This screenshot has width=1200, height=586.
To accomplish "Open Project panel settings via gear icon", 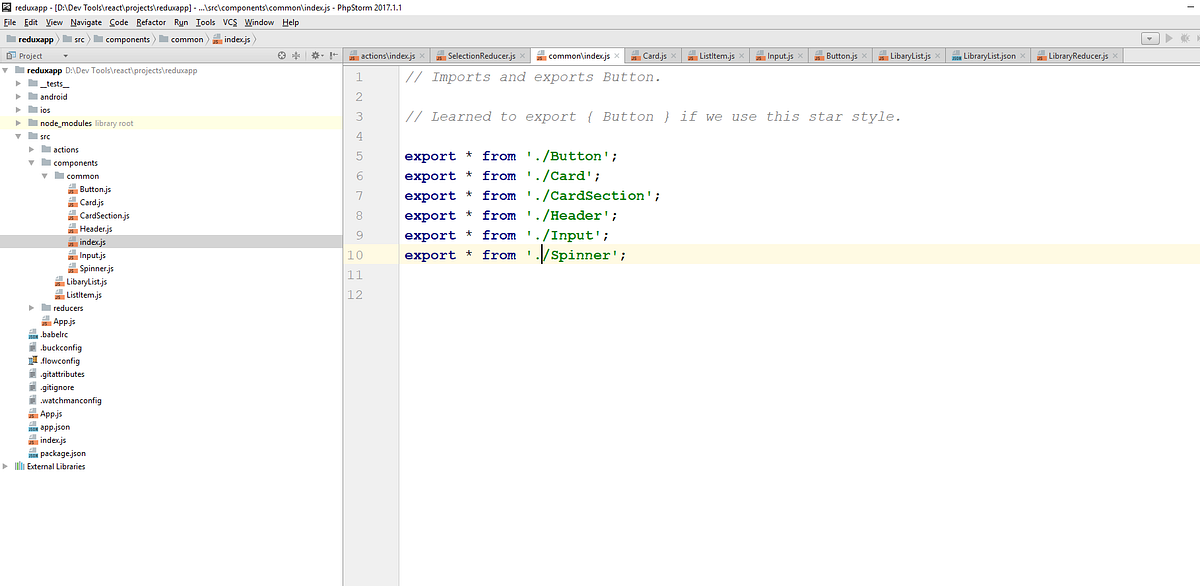I will coord(314,55).
